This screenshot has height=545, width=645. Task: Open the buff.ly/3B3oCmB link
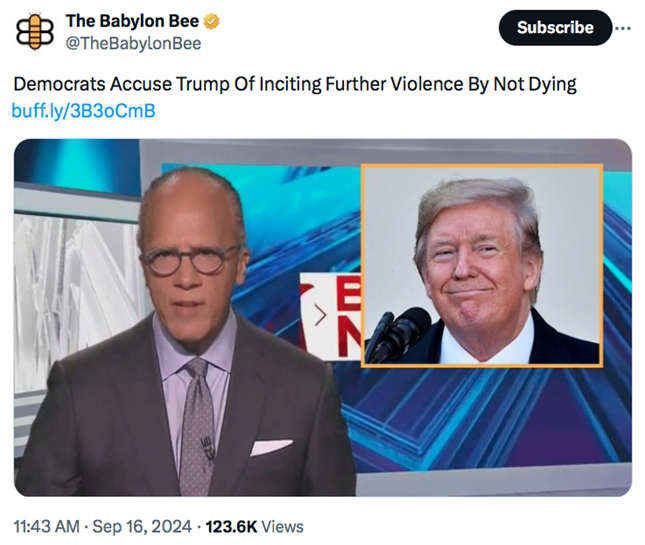pos(83,110)
